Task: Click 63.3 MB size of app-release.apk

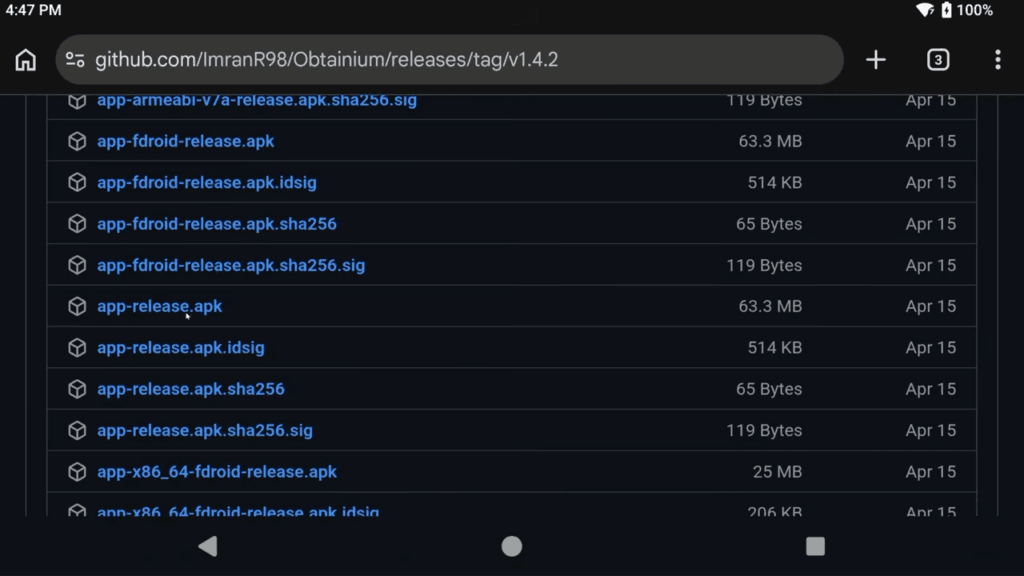Action: pos(770,306)
